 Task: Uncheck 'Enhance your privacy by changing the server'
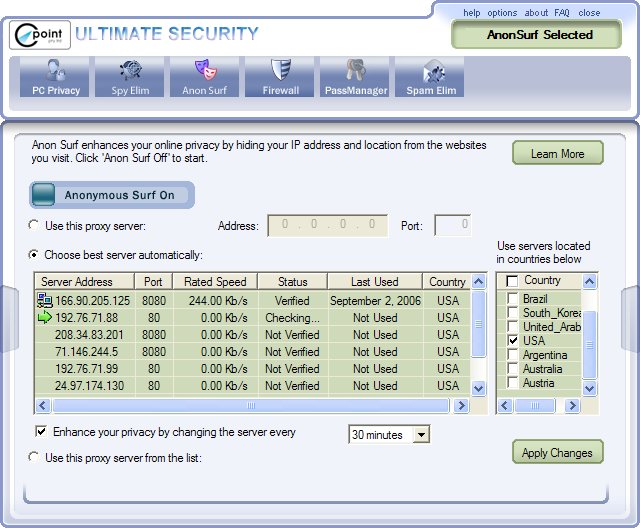[x=41, y=431]
